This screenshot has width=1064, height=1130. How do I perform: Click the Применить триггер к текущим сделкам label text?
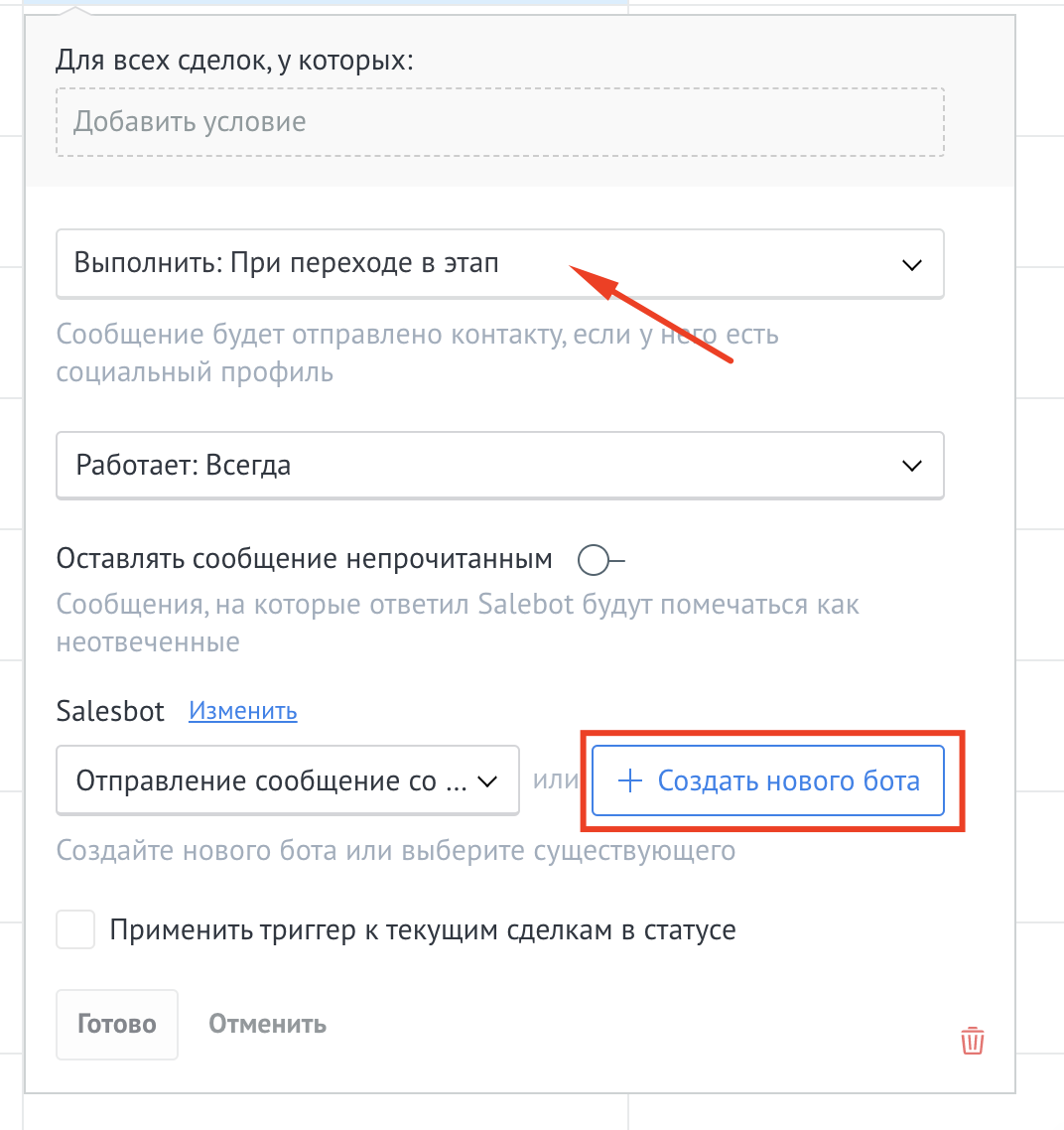click(423, 930)
